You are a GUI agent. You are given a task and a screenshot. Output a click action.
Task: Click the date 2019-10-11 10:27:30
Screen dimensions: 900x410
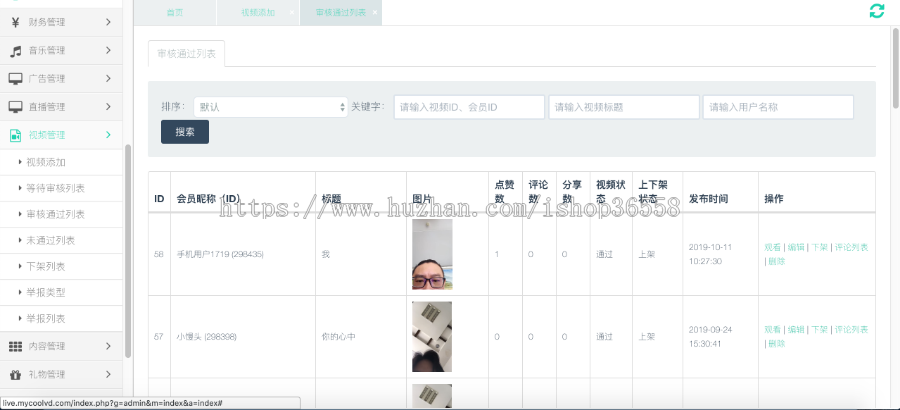[713, 254]
